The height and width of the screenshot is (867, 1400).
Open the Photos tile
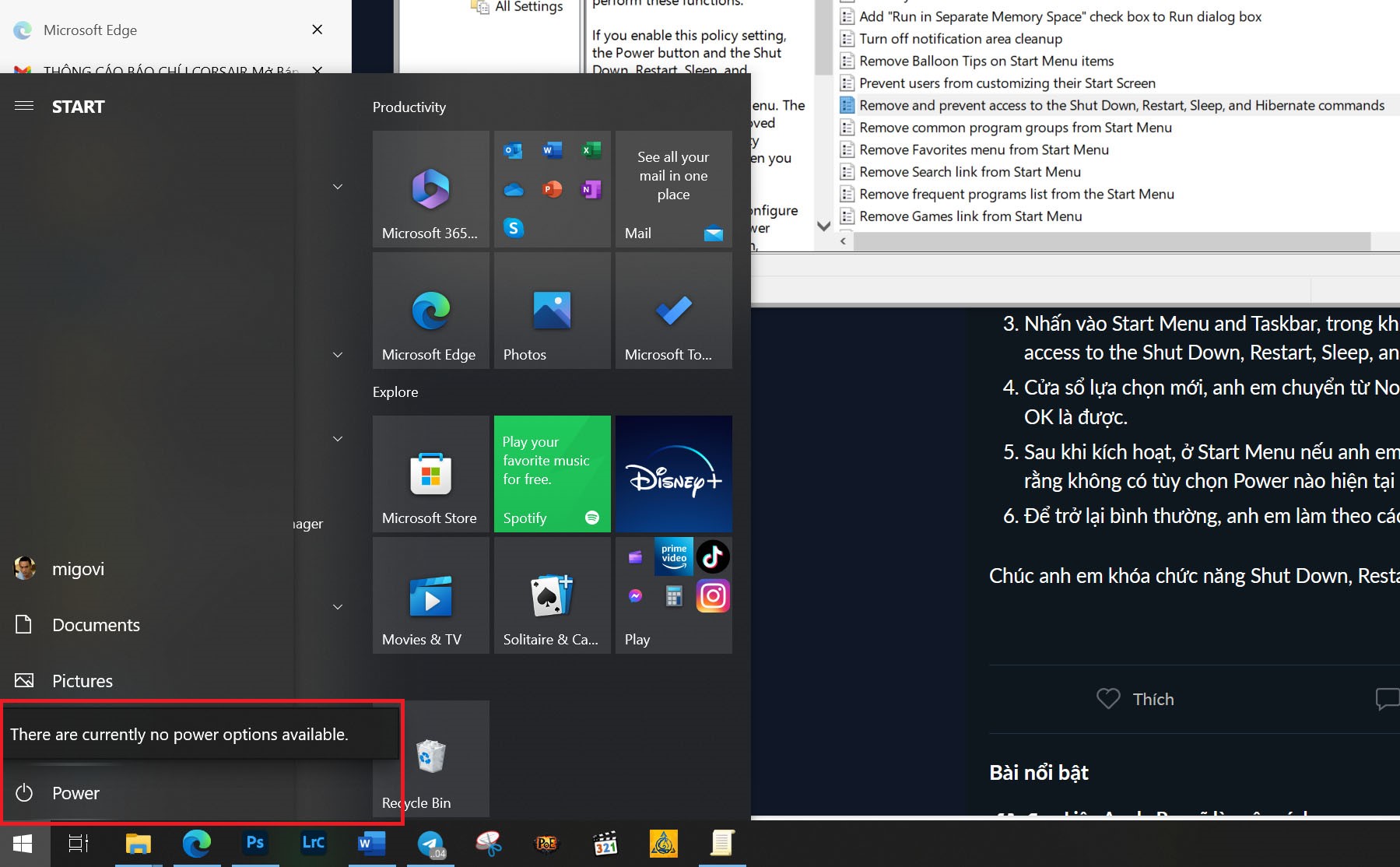click(x=552, y=311)
